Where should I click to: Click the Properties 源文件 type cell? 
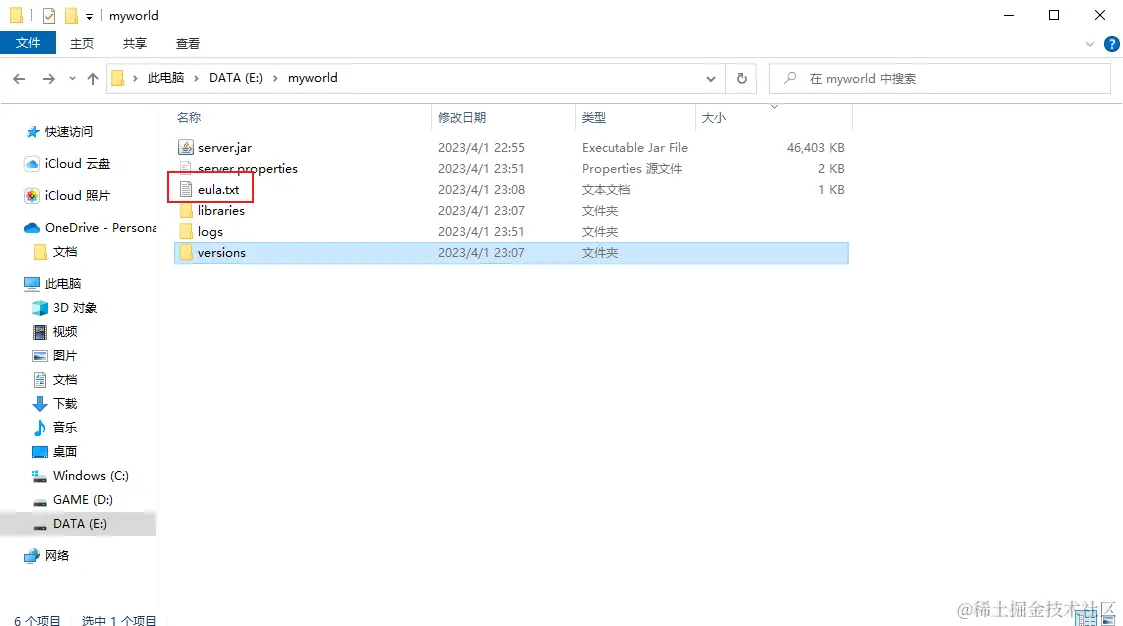[x=632, y=168]
